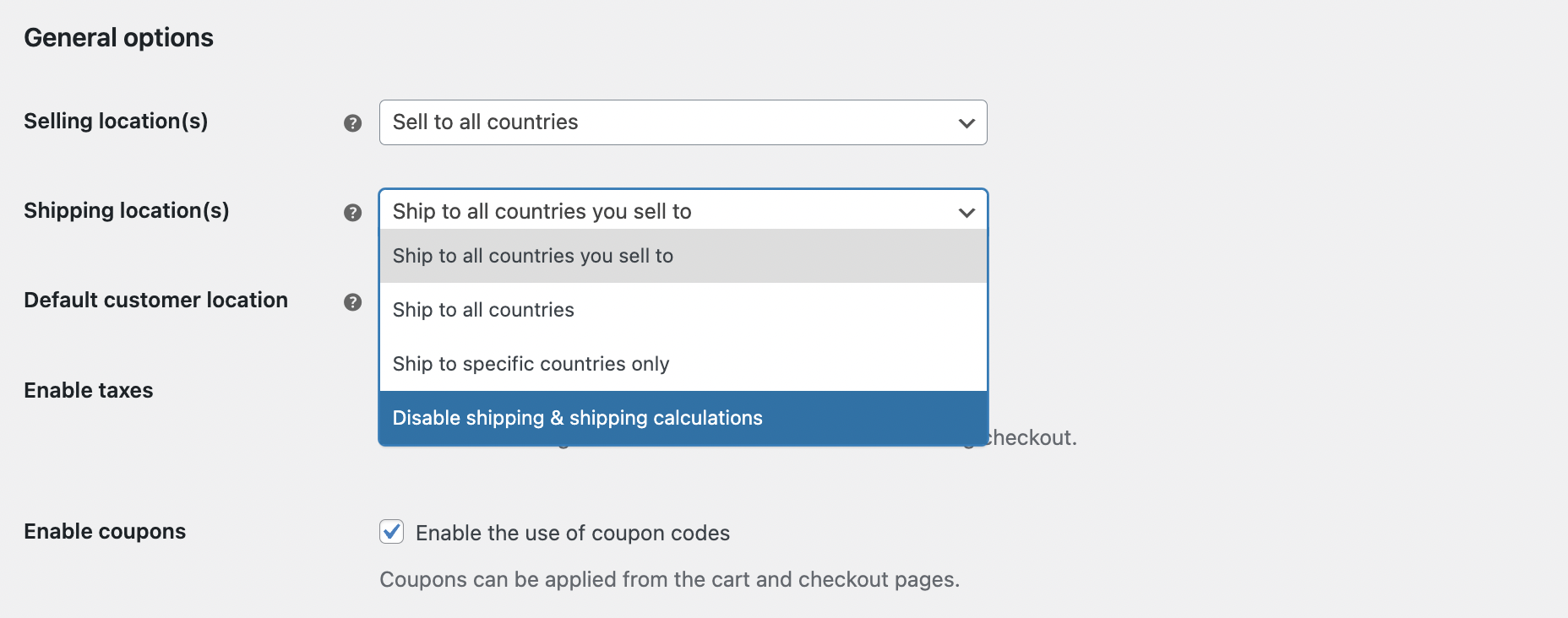Image resolution: width=1568 pixels, height=618 pixels.
Task: Click the 'General options' heading
Action: [118, 37]
